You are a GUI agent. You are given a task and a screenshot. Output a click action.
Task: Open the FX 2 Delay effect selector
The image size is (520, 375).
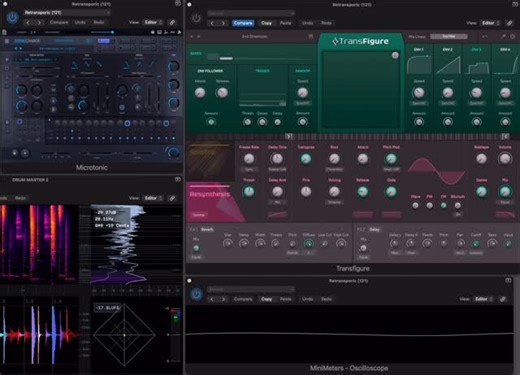pos(374,229)
